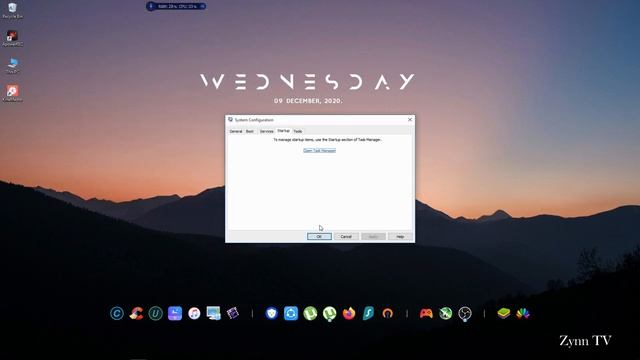Click the "To manage startup items" message text
The height and width of the screenshot is (360, 640).
(x=327, y=140)
